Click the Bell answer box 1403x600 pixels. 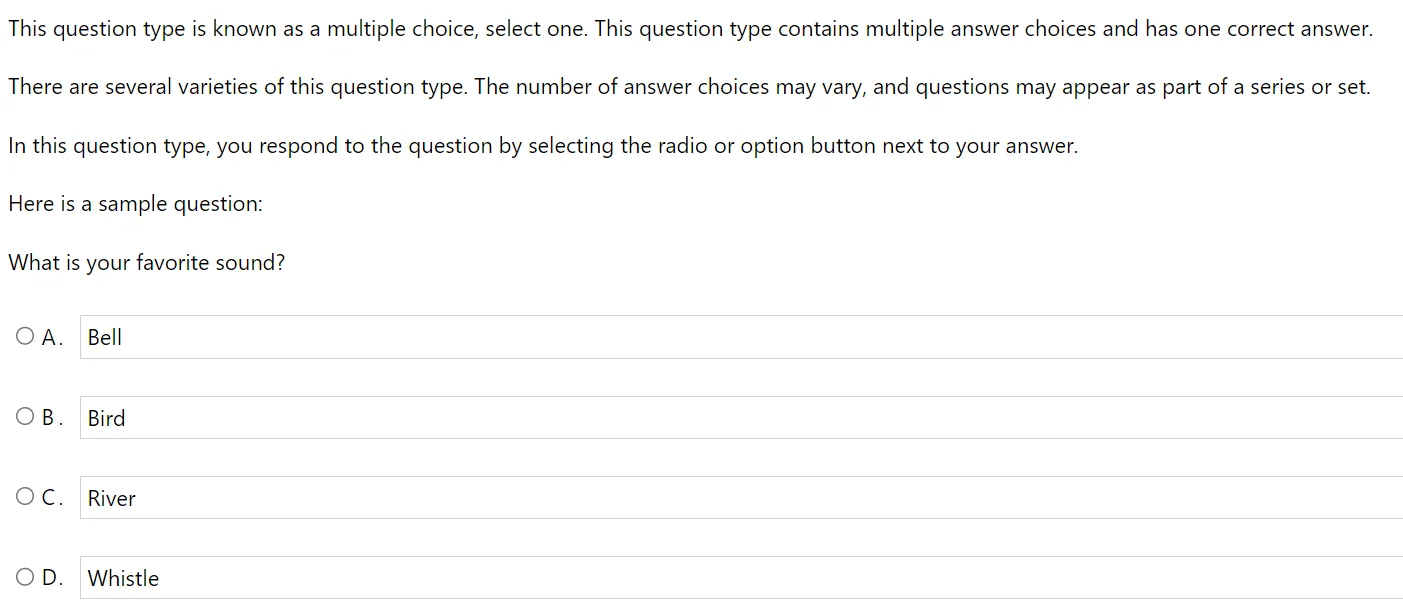740,338
